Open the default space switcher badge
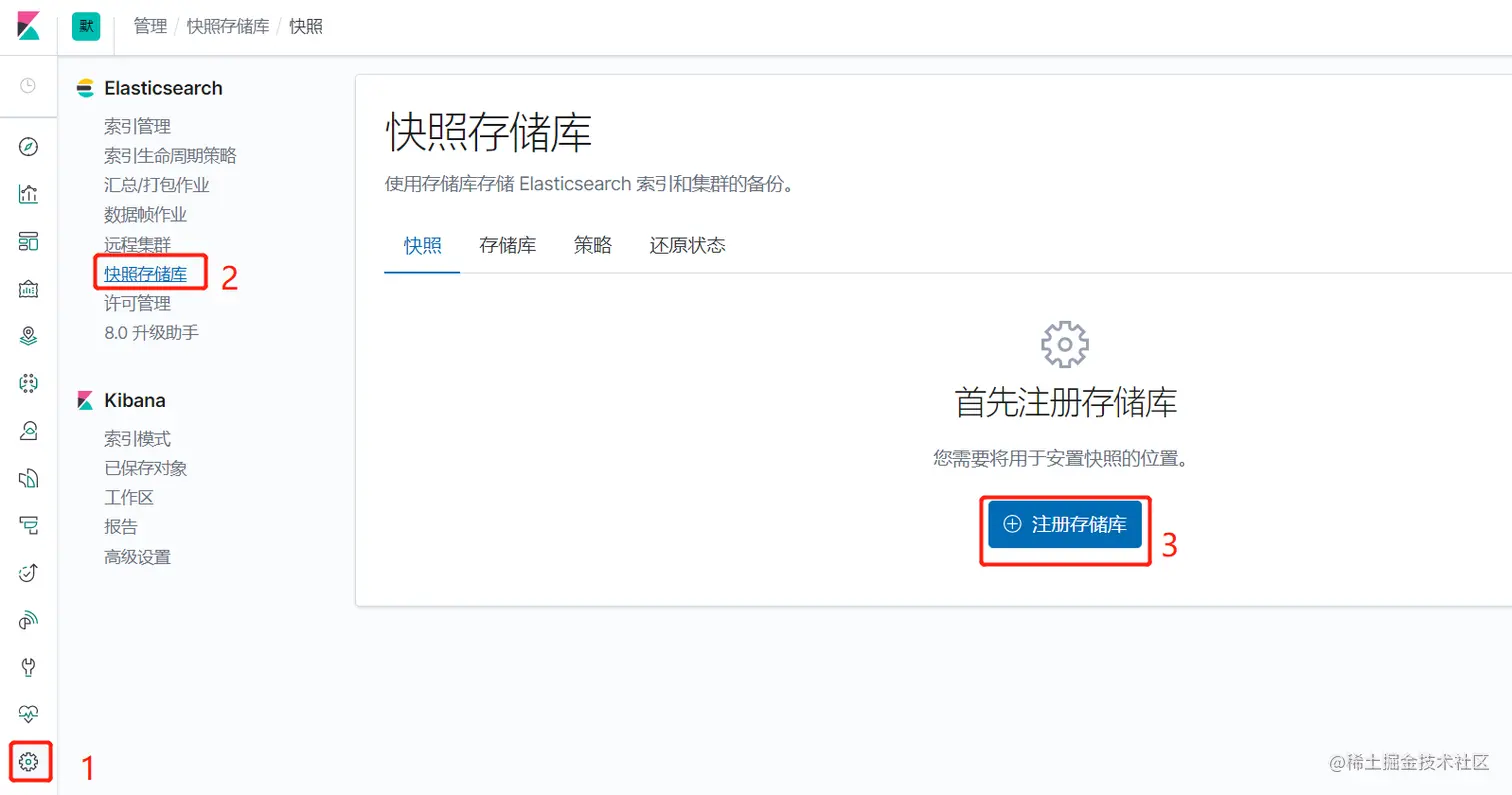 pyautogui.click(x=85, y=27)
